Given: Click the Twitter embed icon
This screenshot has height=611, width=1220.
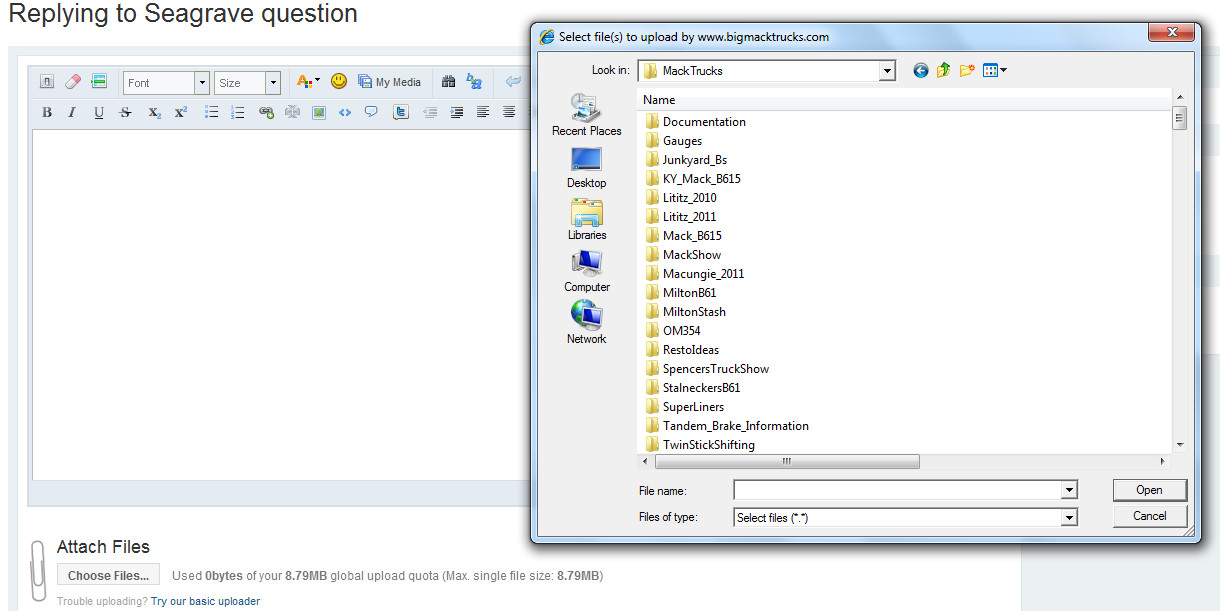Looking at the screenshot, I should click(x=401, y=113).
